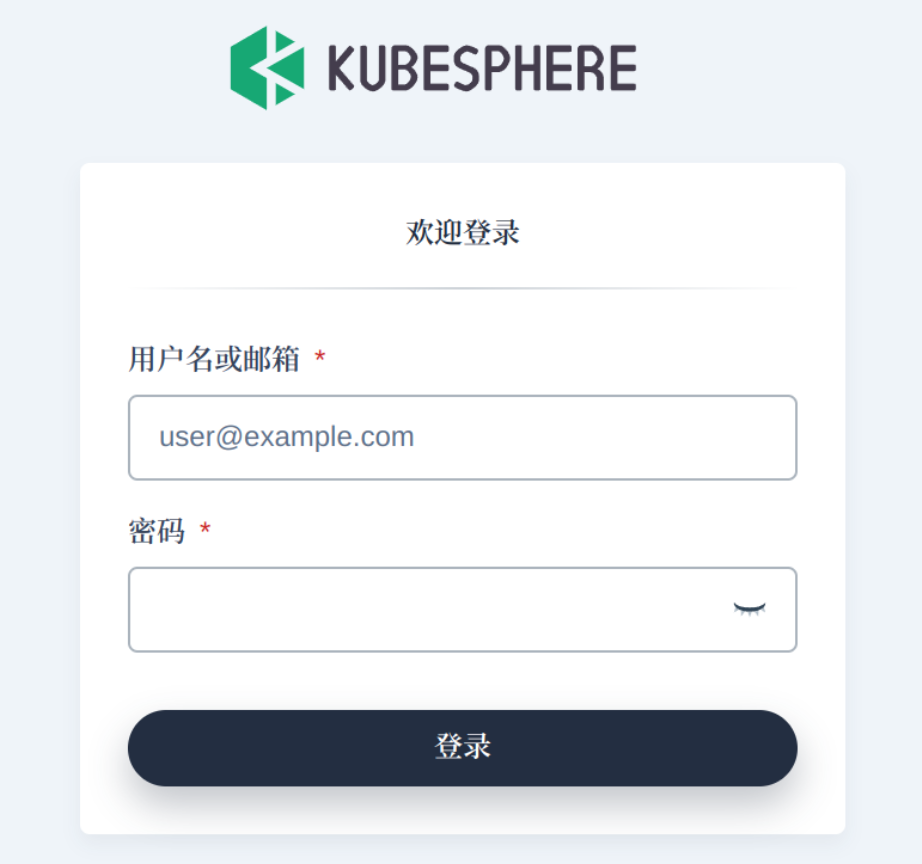
Task: Click the red asterisk beside 密码
Action: click(x=205, y=528)
